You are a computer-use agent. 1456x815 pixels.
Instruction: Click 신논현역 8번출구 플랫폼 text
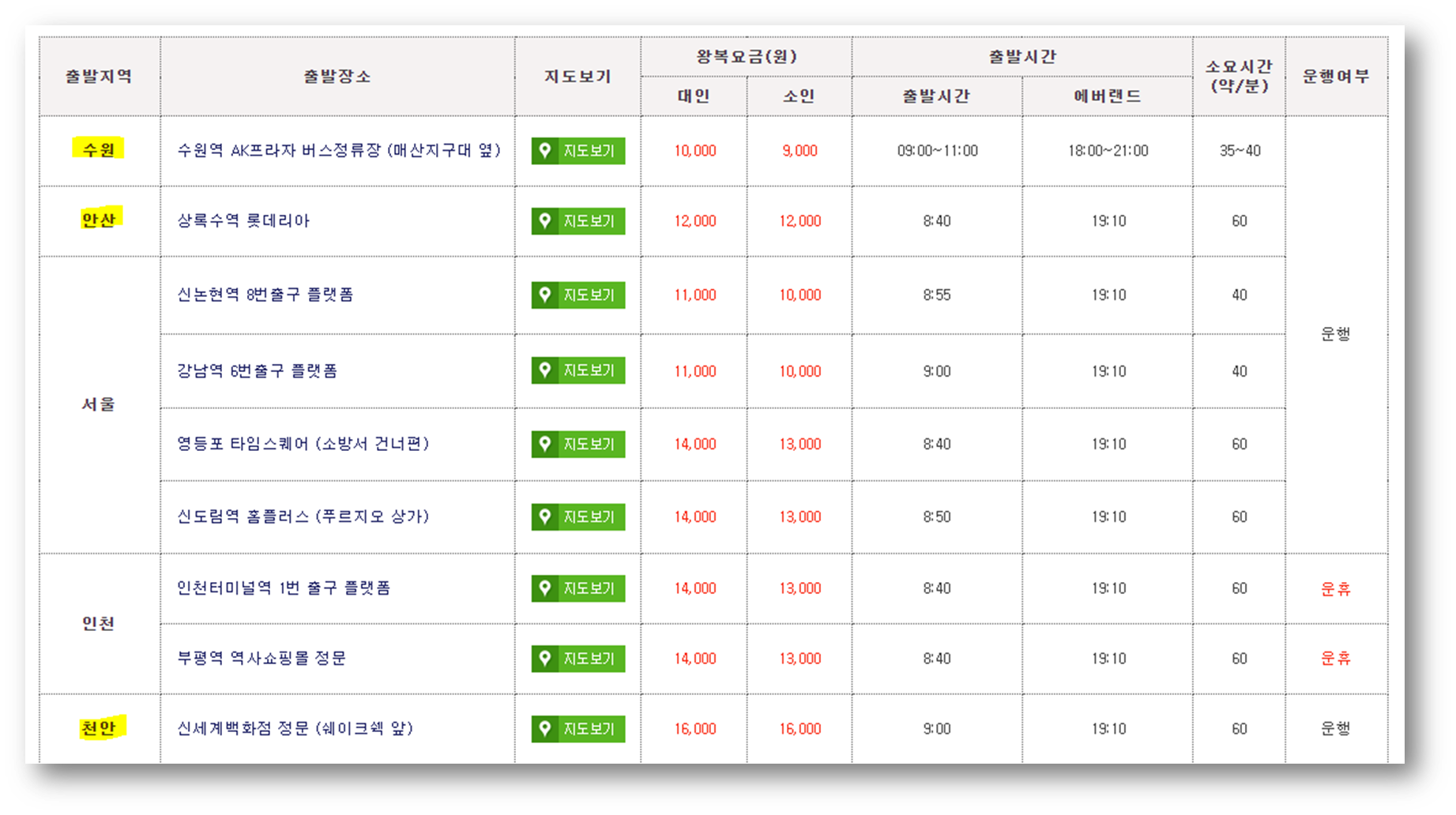(x=265, y=295)
